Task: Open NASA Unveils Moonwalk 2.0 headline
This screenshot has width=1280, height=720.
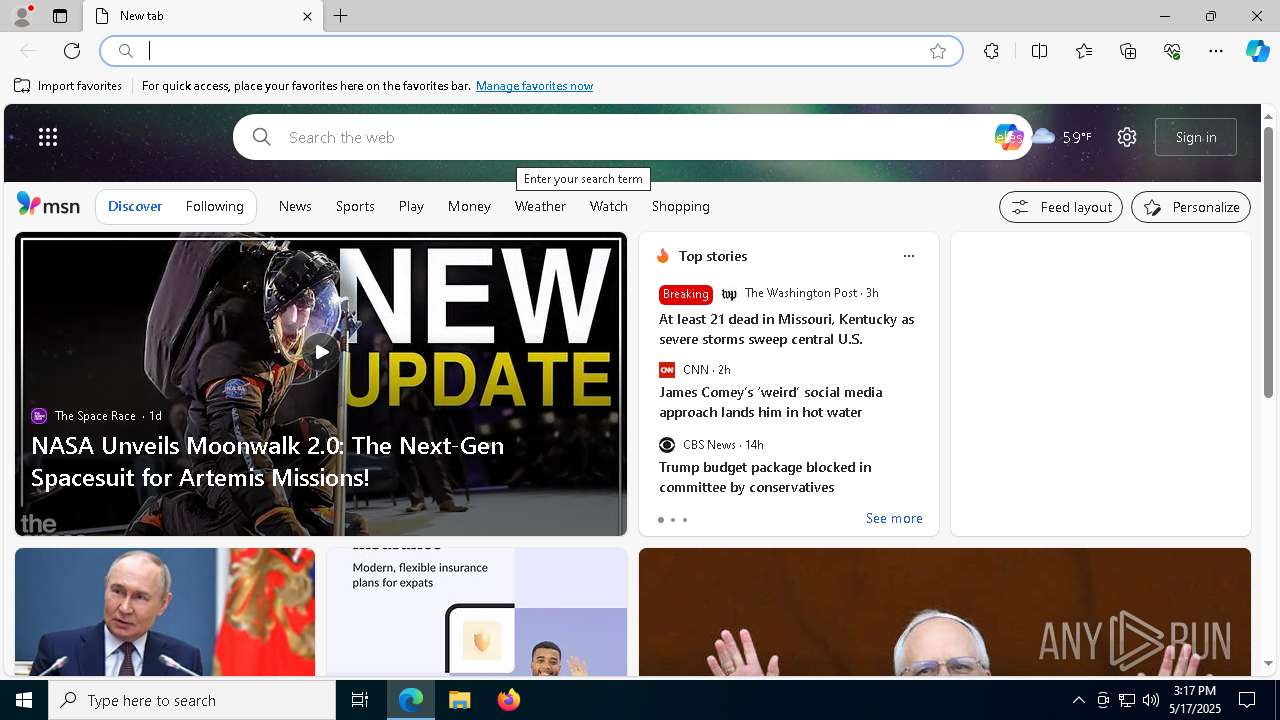Action: (x=267, y=461)
